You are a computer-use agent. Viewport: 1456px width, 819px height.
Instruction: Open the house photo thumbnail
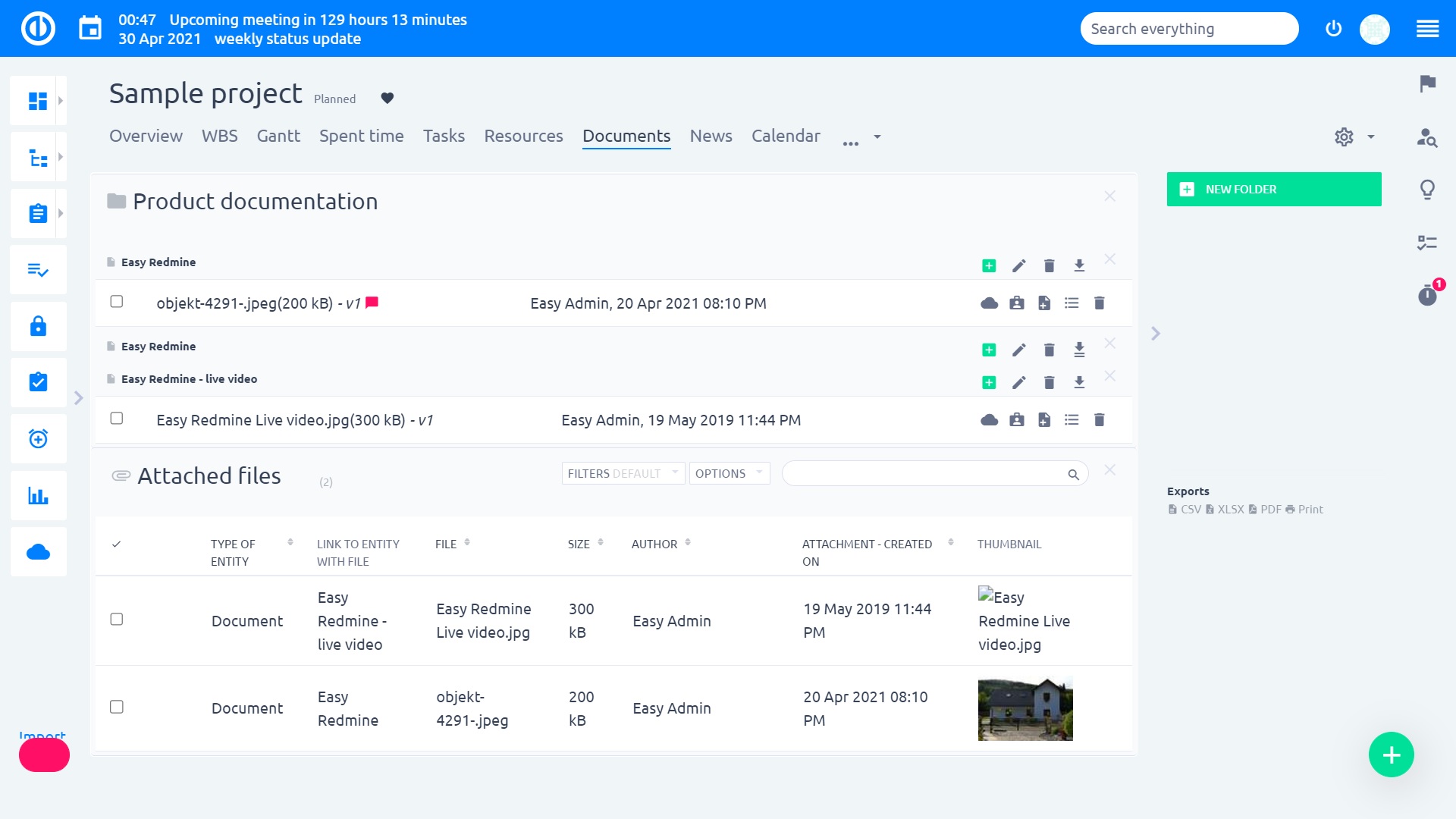click(1025, 709)
